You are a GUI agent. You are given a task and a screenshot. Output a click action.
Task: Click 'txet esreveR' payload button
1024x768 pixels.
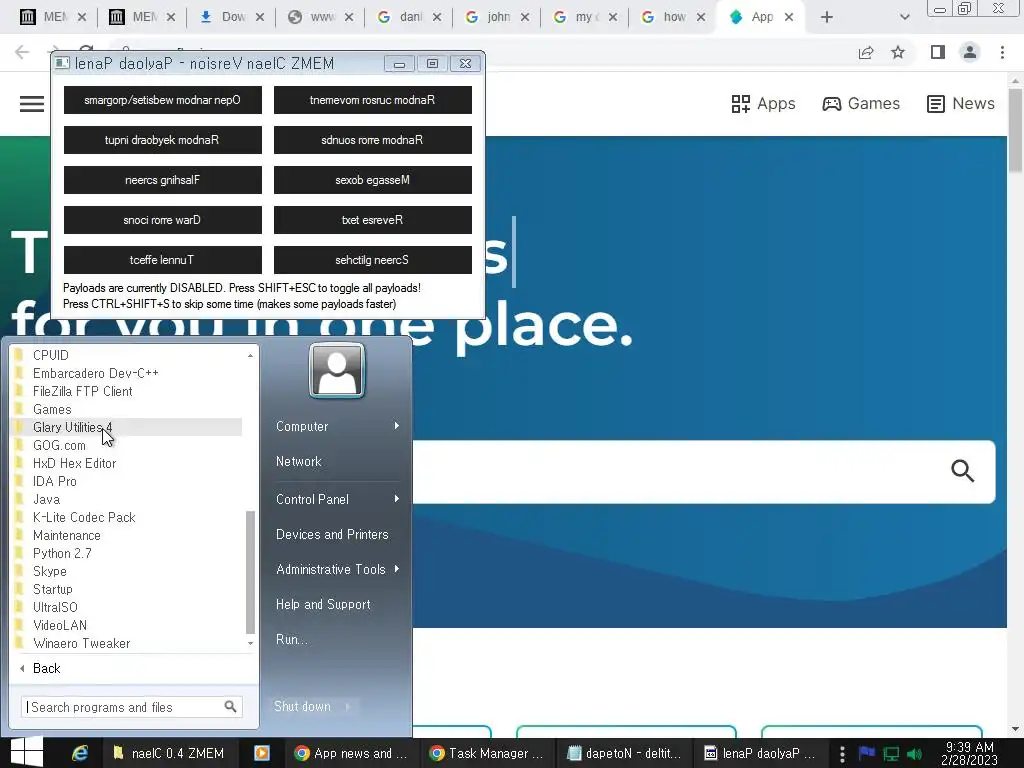(372, 220)
